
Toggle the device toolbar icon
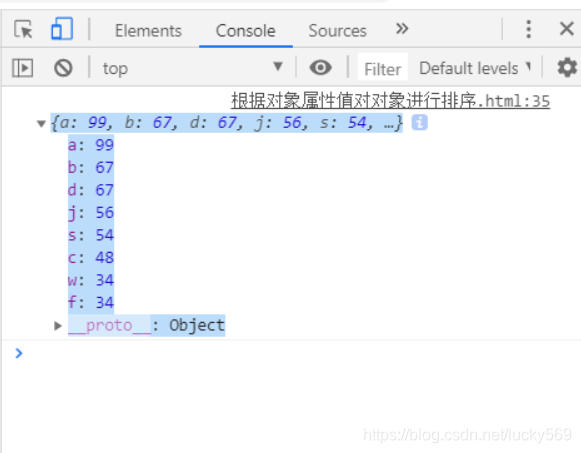click(x=62, y=29)
